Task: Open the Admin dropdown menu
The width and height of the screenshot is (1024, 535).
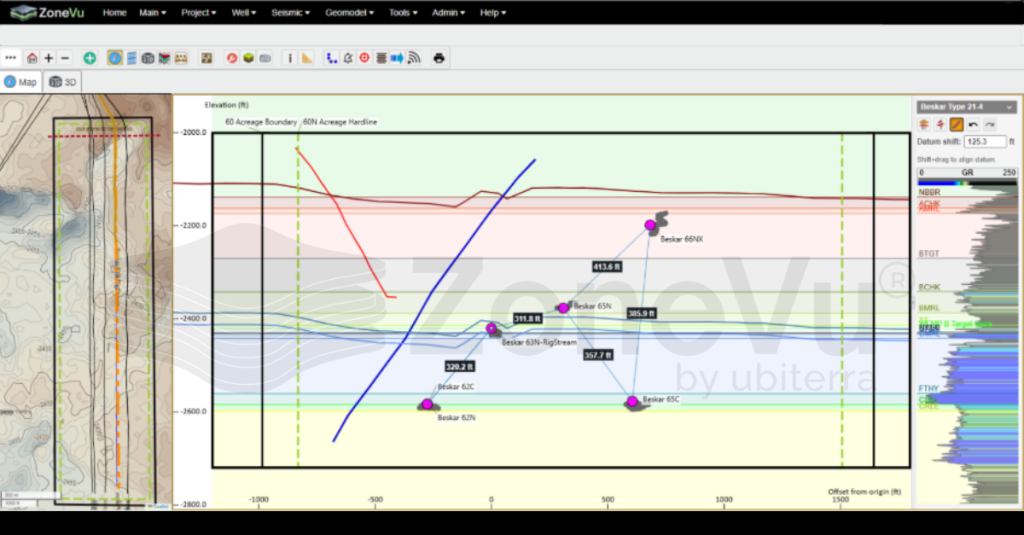Action: point(448,12)
